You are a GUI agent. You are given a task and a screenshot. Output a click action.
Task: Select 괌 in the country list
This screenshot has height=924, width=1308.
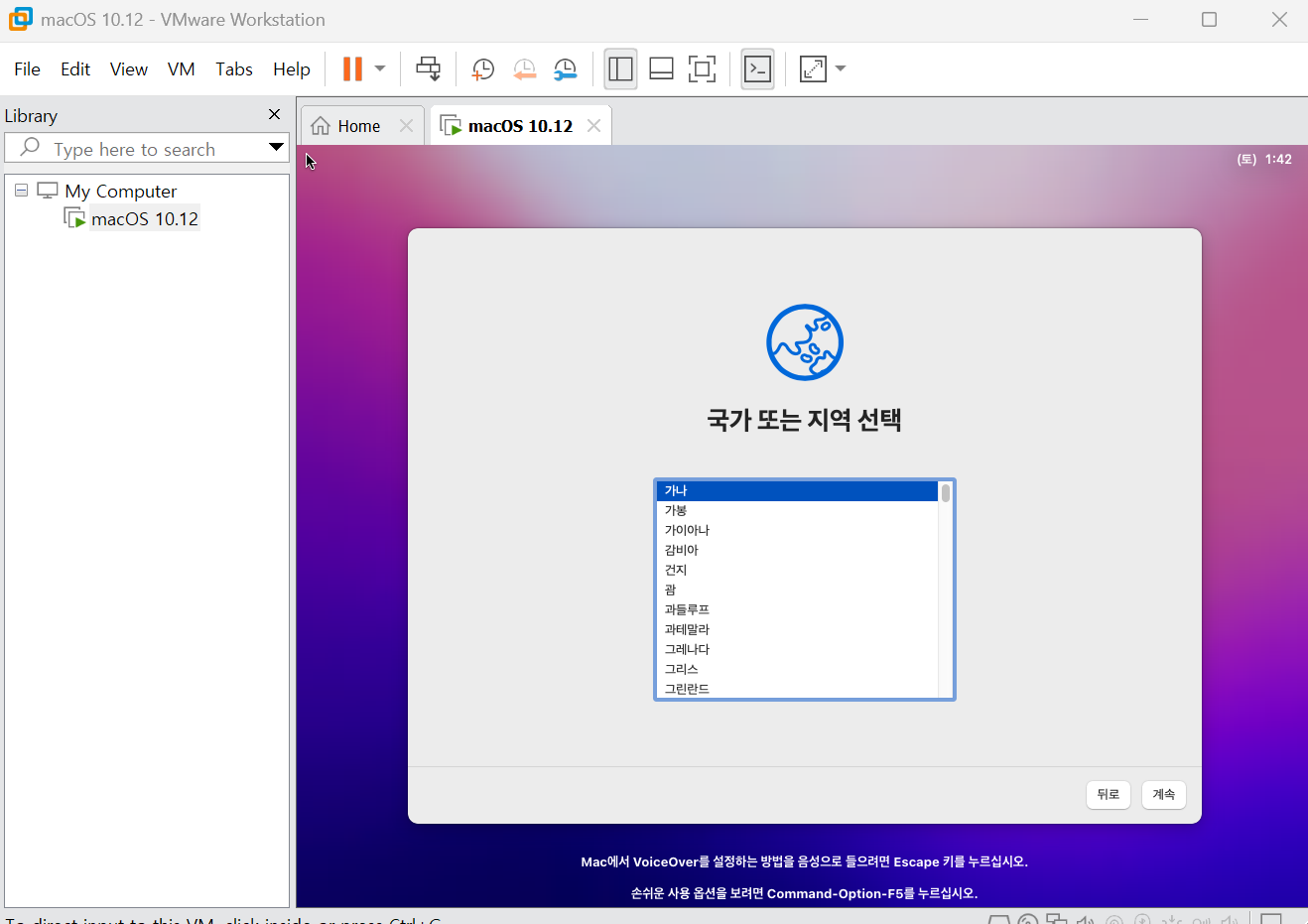[x=797, y=590]
